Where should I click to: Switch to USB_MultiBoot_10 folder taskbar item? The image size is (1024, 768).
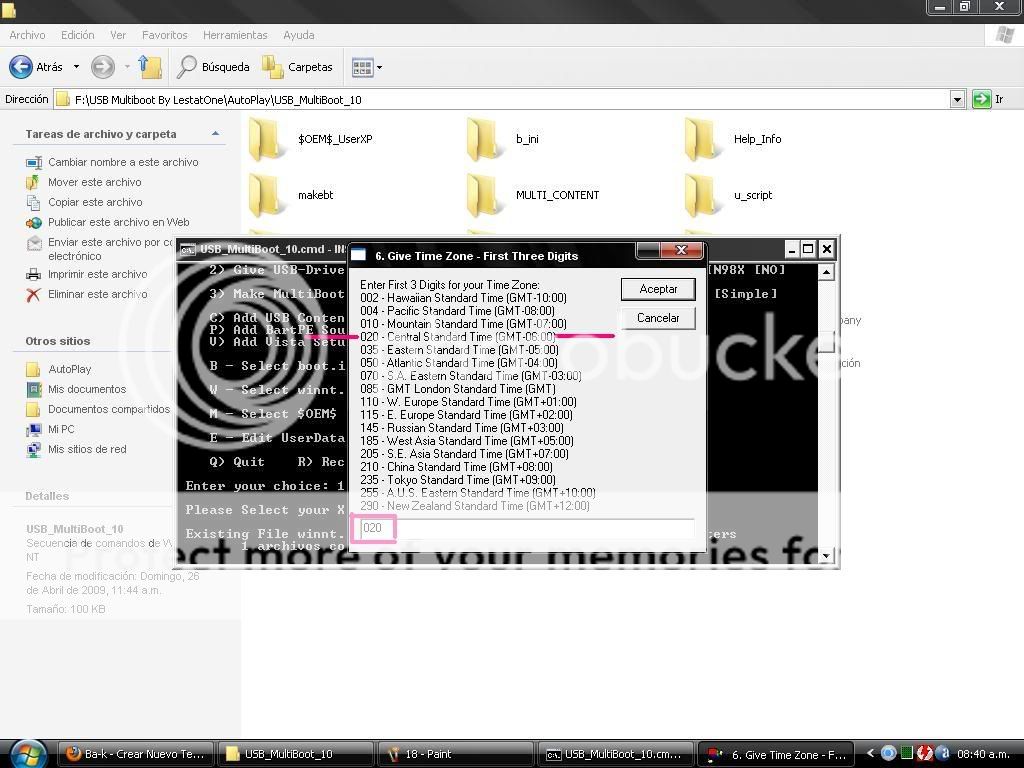pos(296,754)
